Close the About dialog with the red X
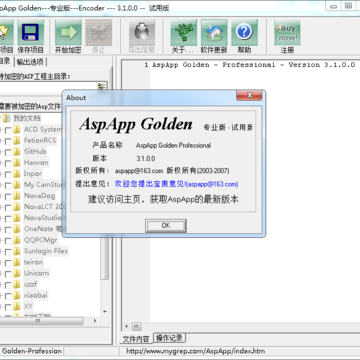The image size is (360, 360). click(x=249, y=96)
